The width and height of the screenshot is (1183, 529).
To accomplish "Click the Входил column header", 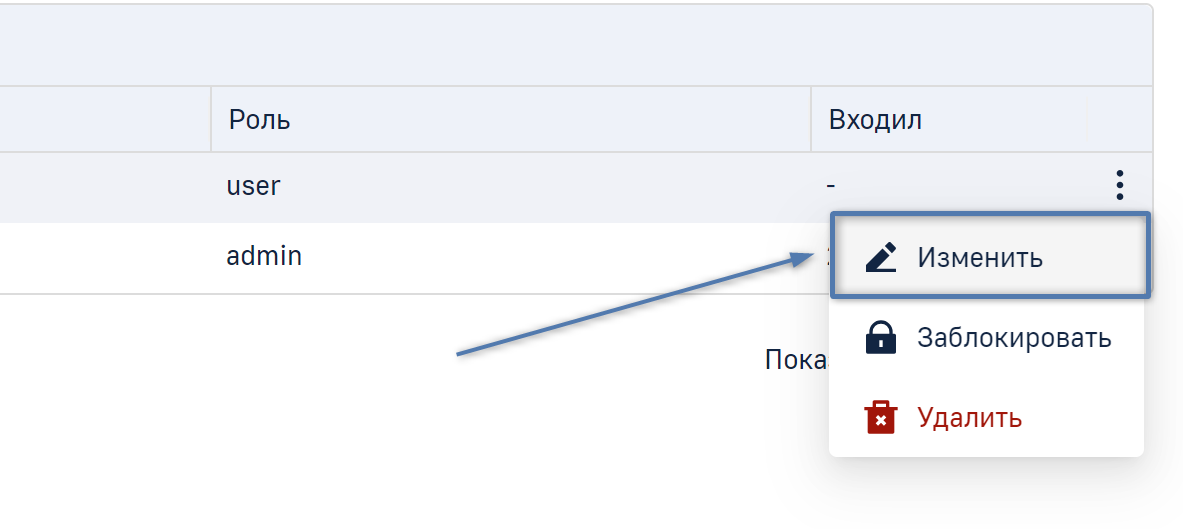I will tap(875, 120).
